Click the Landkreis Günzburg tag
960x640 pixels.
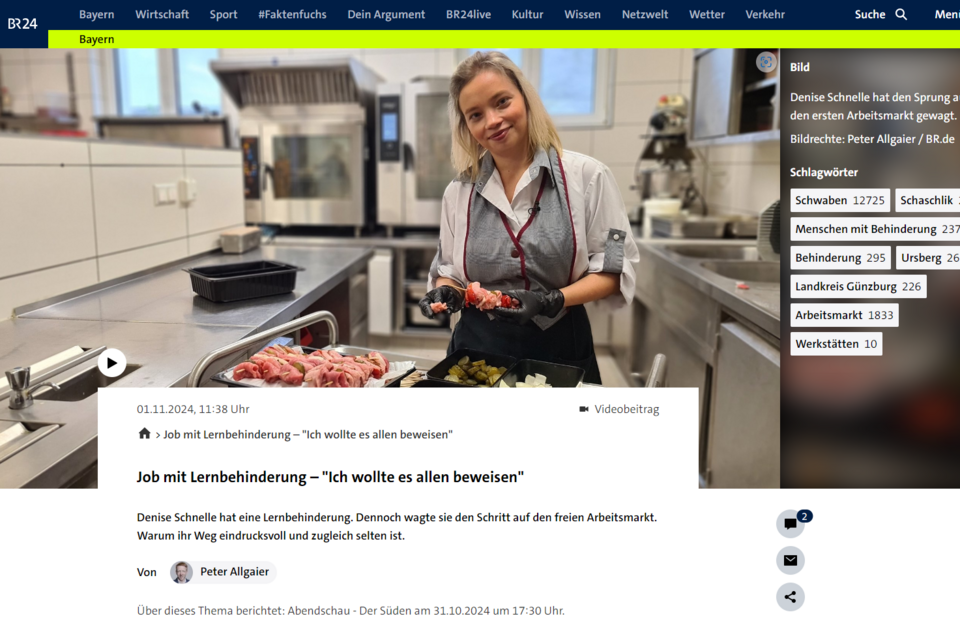tap(858, 287)
